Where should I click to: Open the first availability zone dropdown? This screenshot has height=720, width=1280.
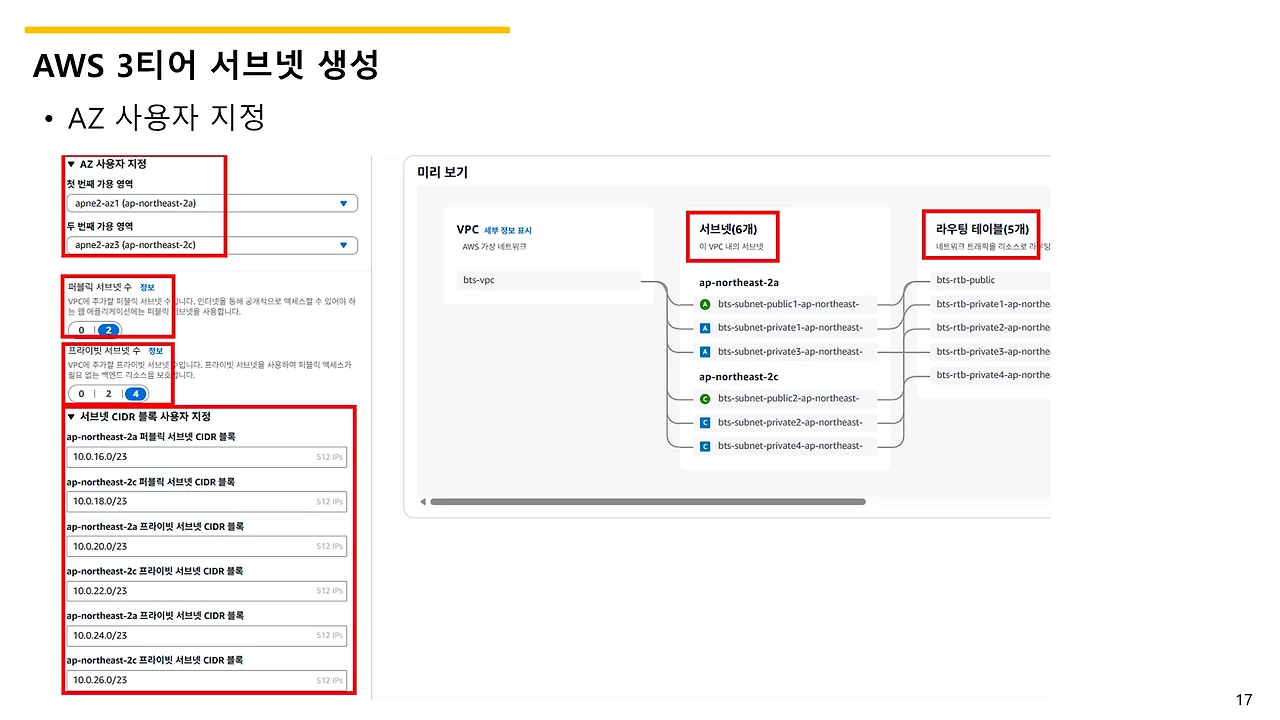point(212,203)
